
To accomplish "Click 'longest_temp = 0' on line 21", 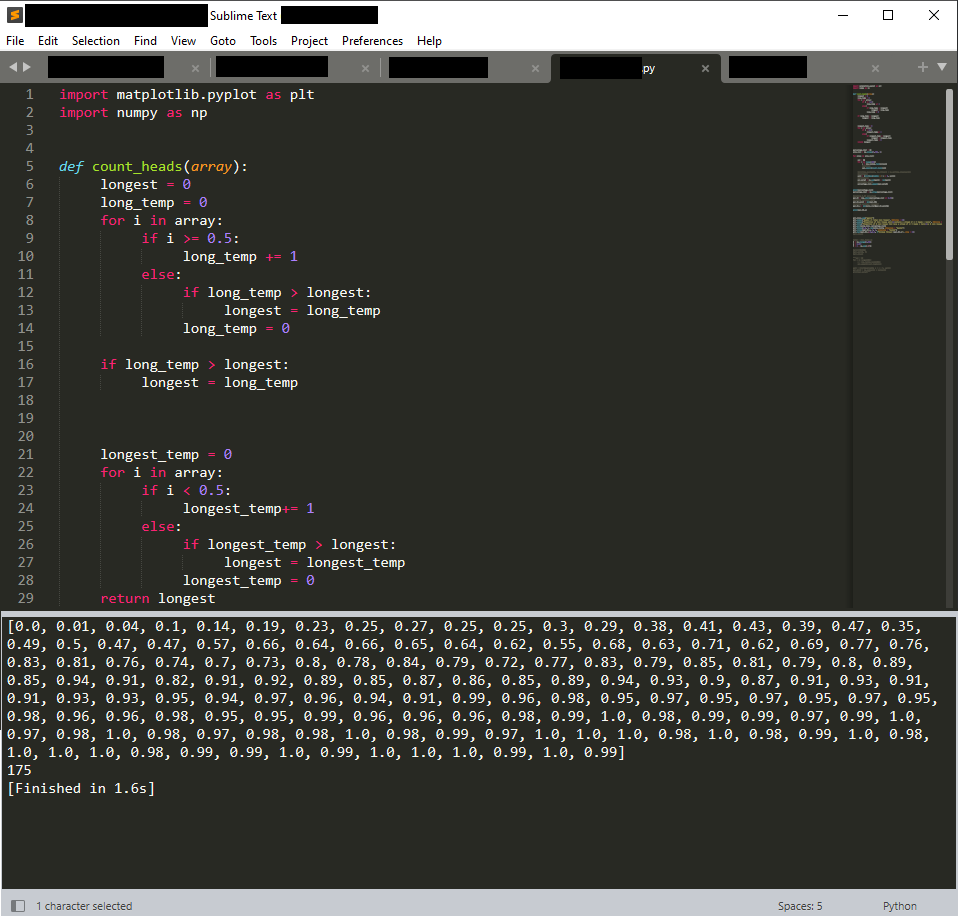I will [x=166, y=454].
